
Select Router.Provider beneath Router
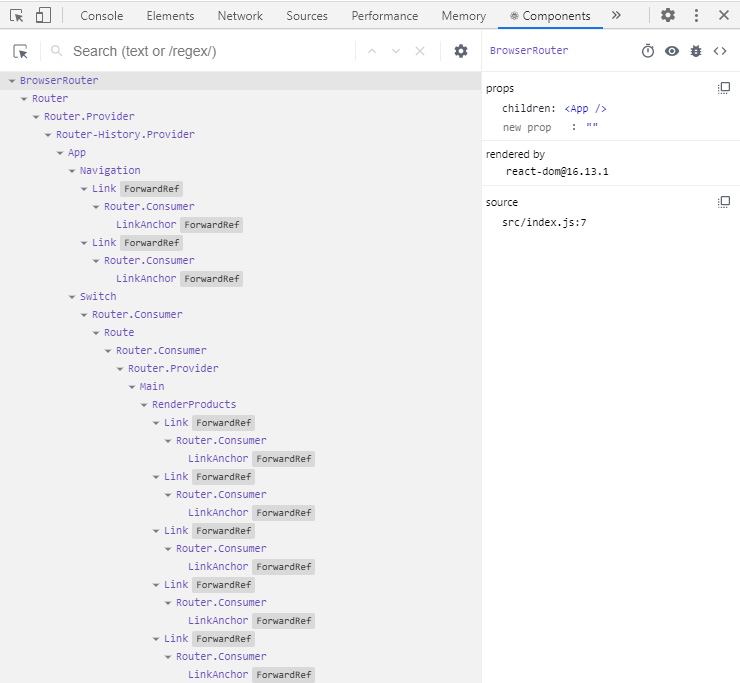click(89, 116)
